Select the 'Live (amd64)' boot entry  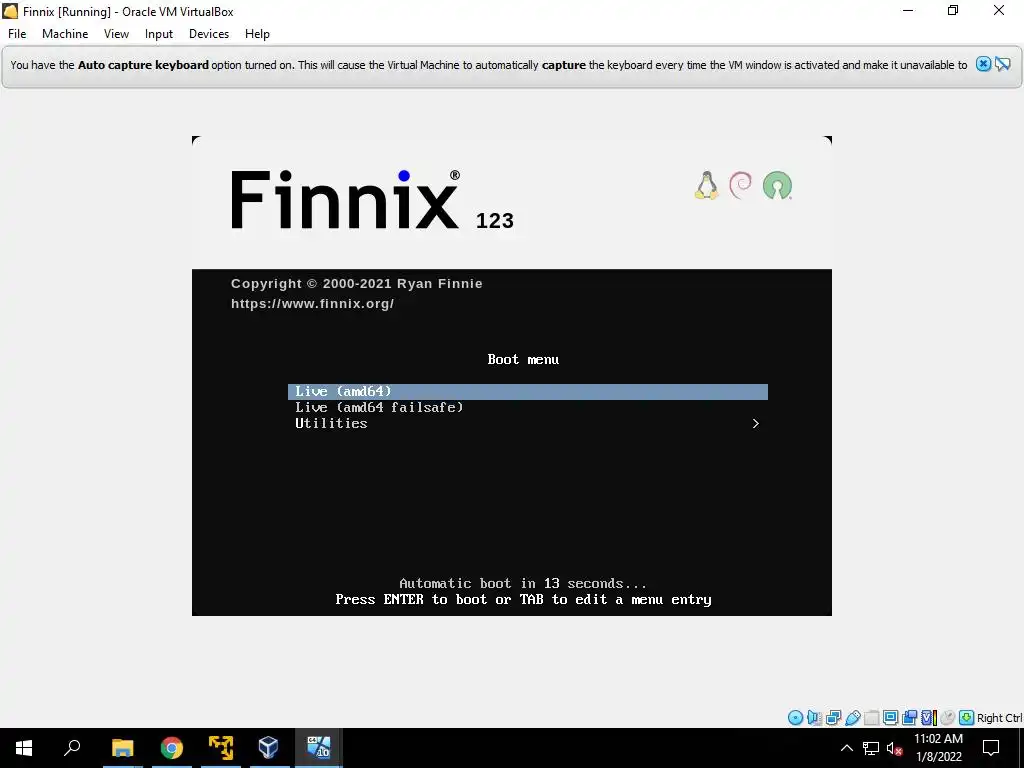pos(528,391)
